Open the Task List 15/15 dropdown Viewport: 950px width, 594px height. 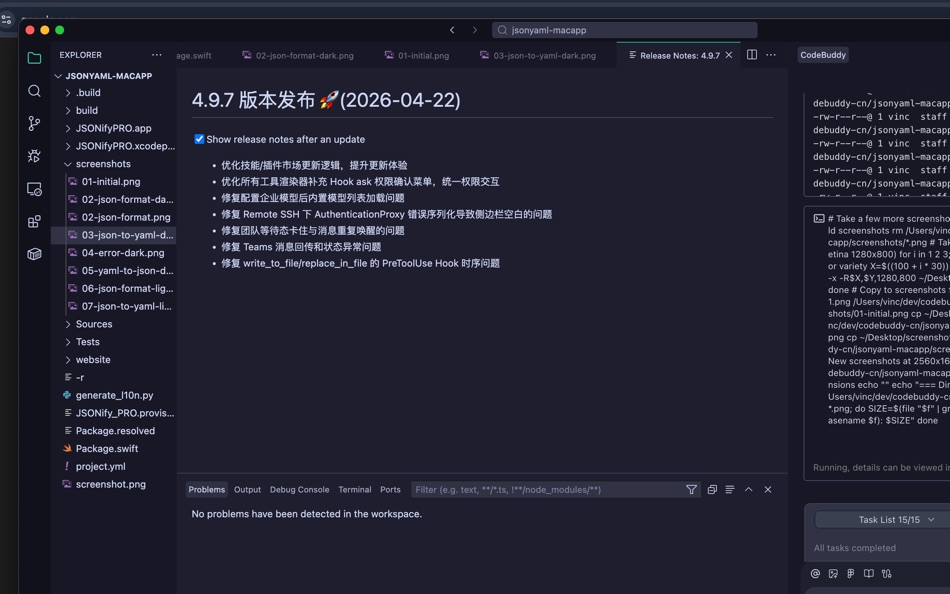[x=895, y=520]
